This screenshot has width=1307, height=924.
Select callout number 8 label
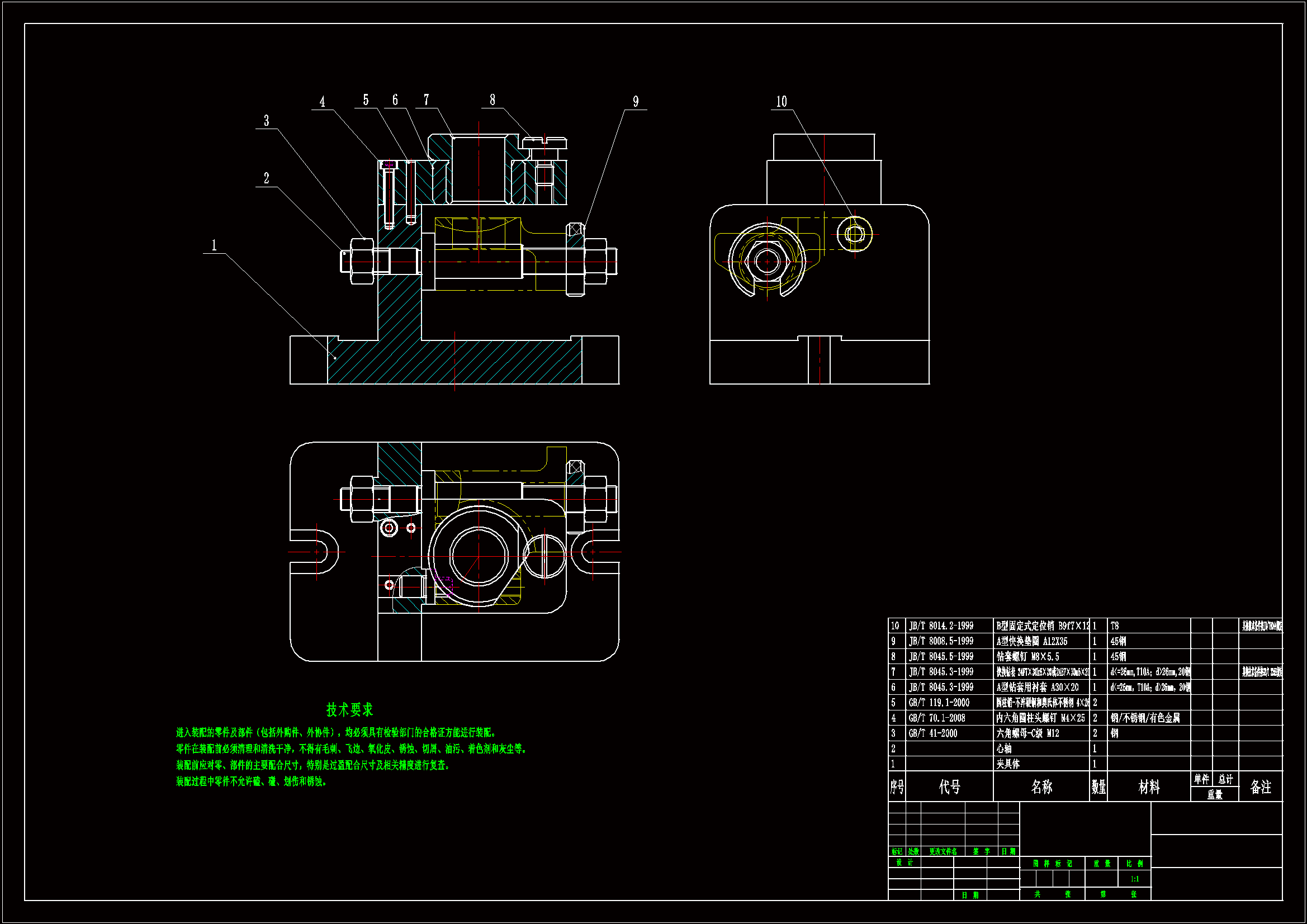[x=493, y=100]
